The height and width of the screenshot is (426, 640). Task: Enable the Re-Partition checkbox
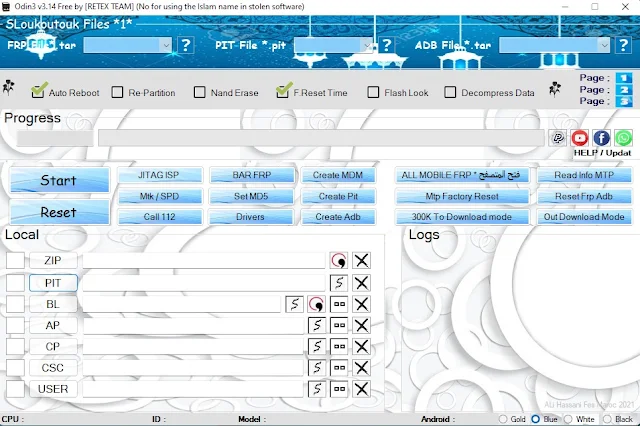point(117,92)
